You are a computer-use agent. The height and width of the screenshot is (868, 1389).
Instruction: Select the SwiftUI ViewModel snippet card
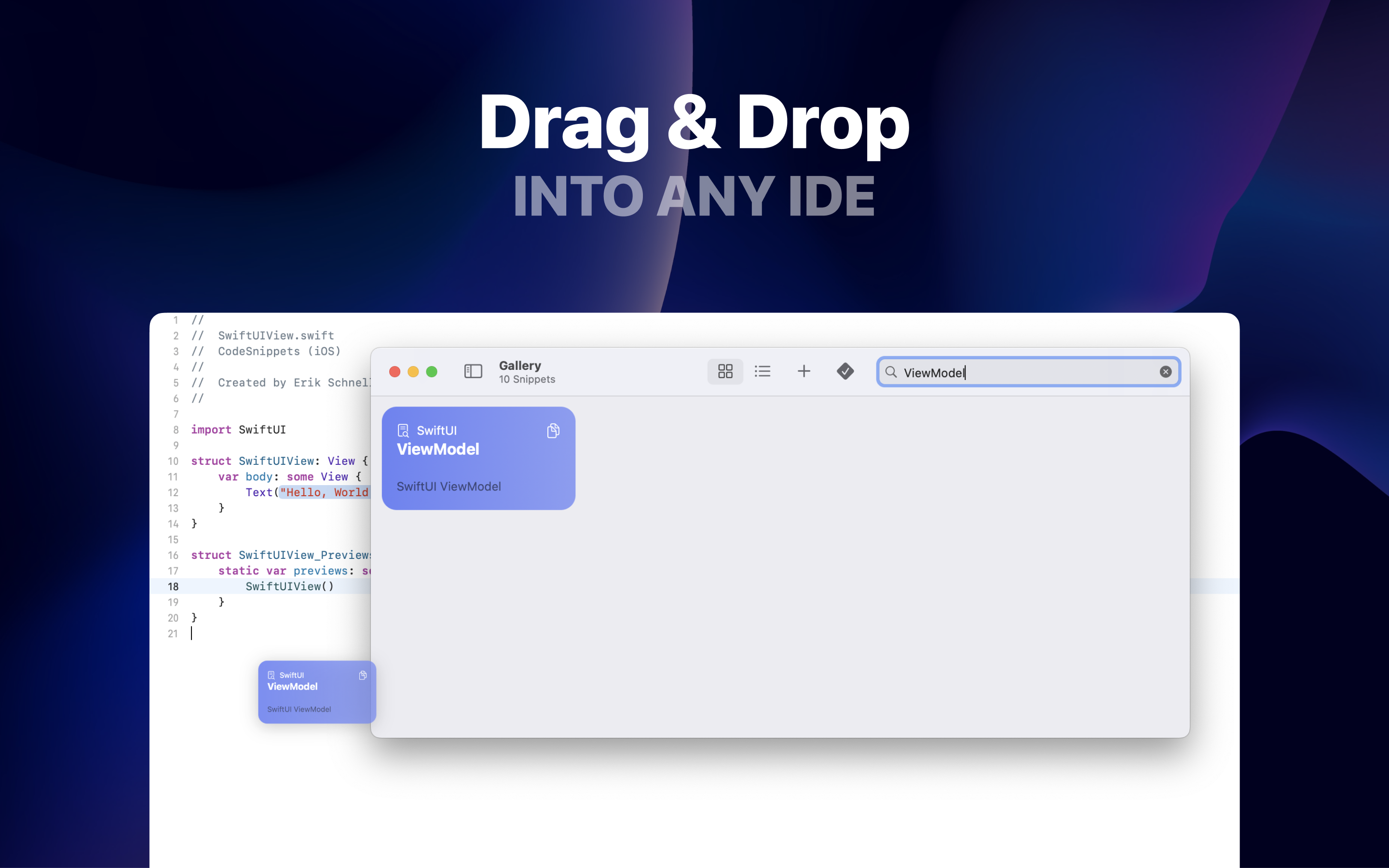[478, 458]
